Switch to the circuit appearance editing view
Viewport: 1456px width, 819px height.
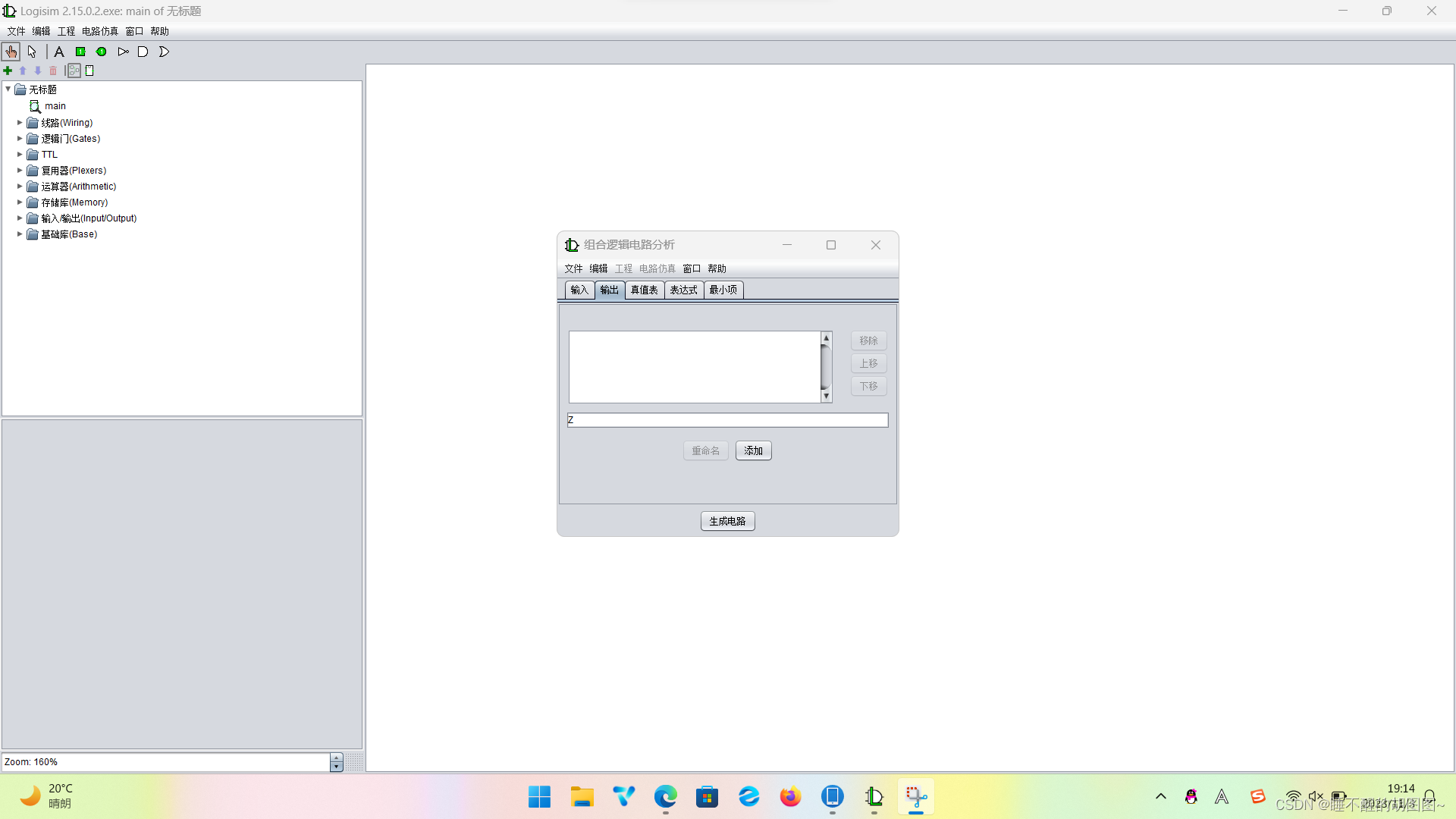(89, 71)
